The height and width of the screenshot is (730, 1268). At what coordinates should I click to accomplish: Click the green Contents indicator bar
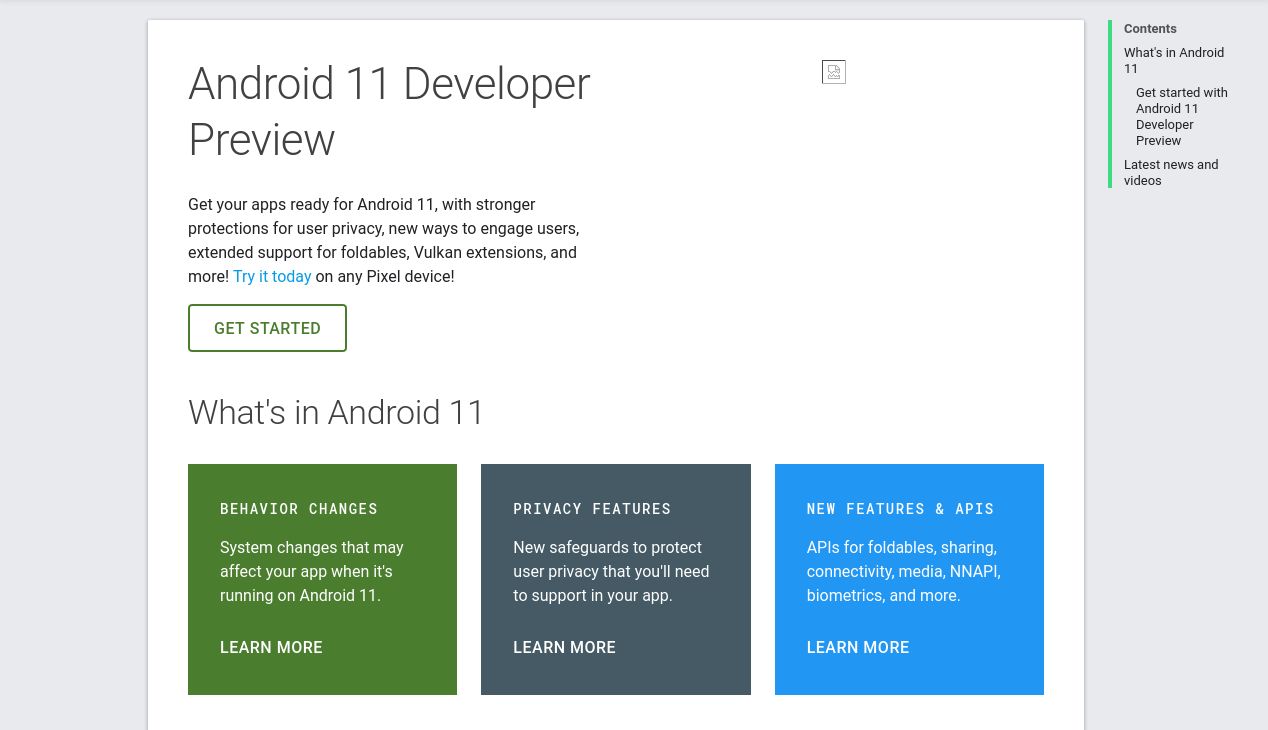1110,104
